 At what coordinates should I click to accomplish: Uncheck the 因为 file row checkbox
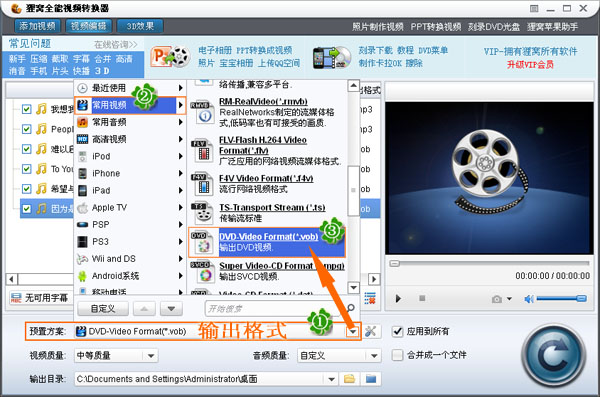(26, 209)
